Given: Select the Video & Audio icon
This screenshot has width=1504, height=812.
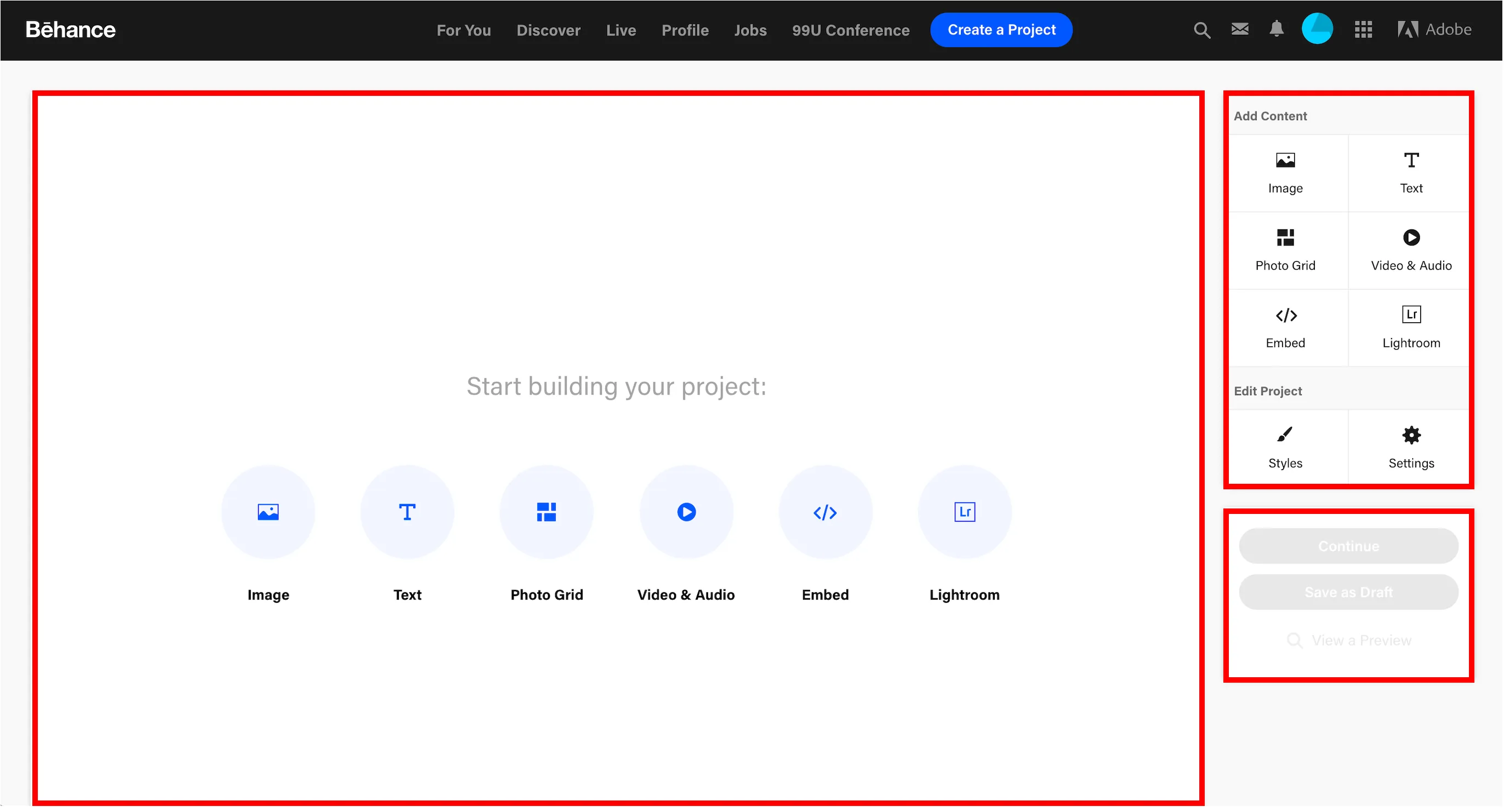Looking at the screenshot, I should [x=686, y=512].
